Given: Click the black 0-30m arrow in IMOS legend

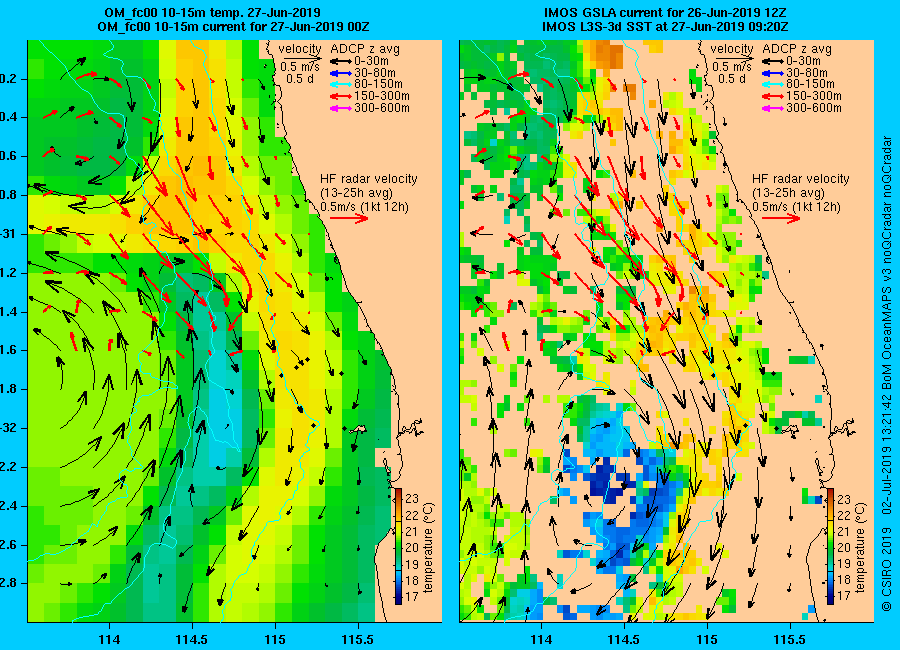Looking at the screenshot, I should [773, 61].
